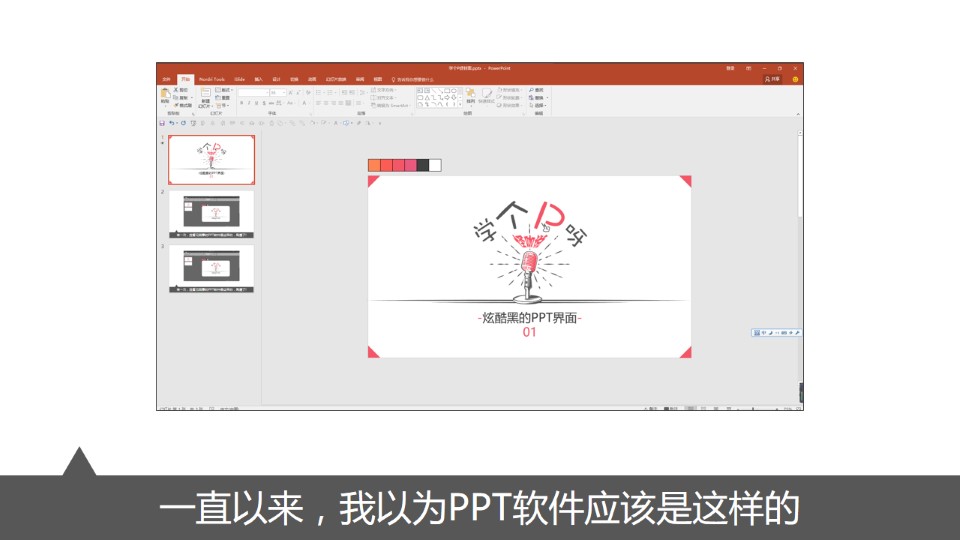
Task: Select slide 2 thumbnail in the slide panel
Action: pos(211,212)
